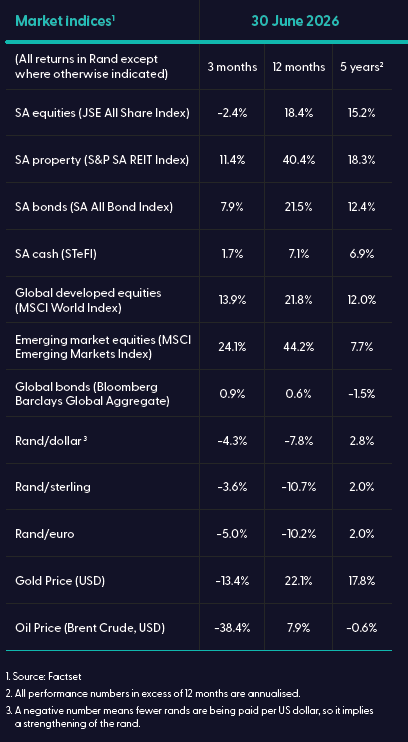
Task: Click the Rand/euro row label
Action: click(x=45, y=535)
